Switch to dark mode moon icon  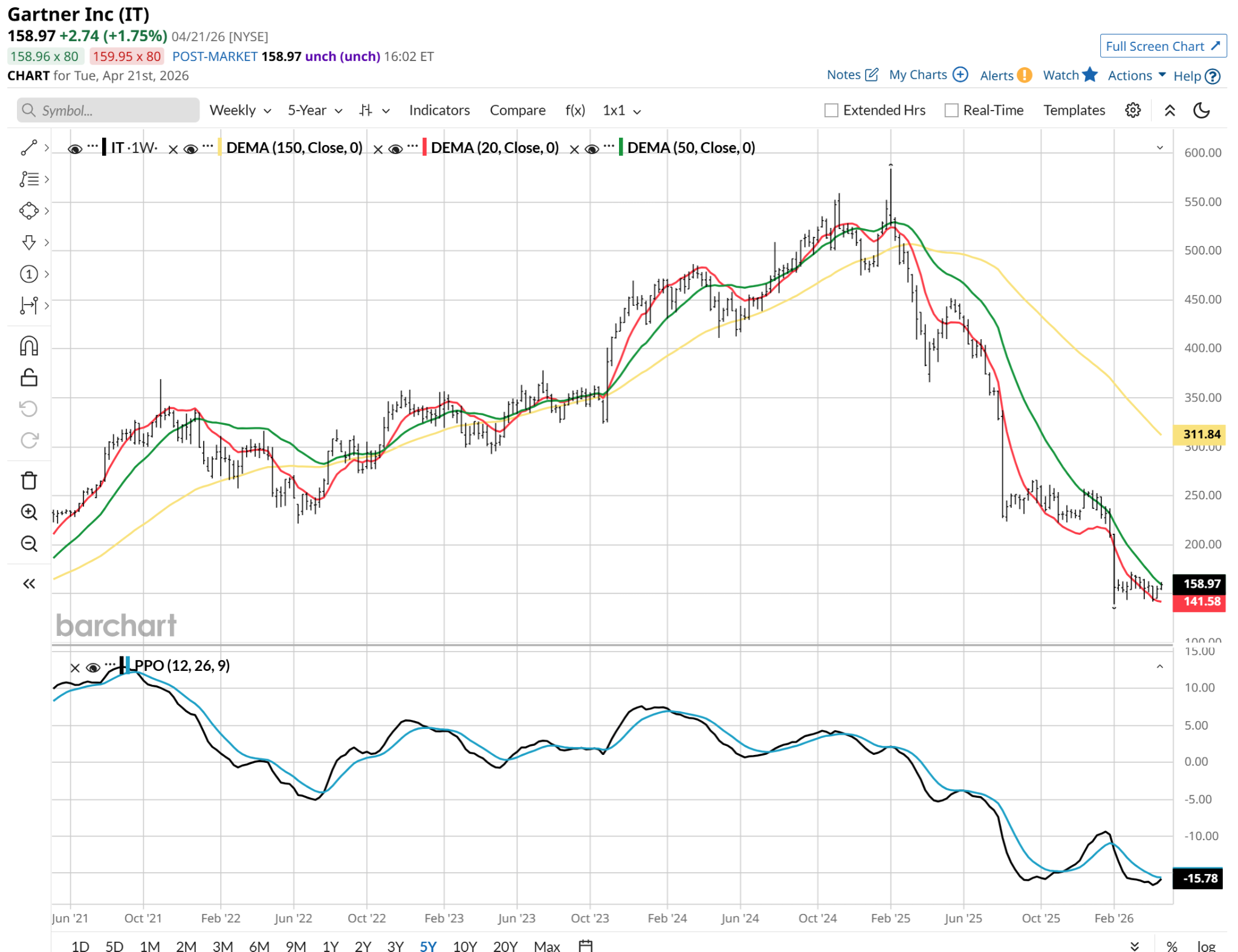tap(1201, 110)
